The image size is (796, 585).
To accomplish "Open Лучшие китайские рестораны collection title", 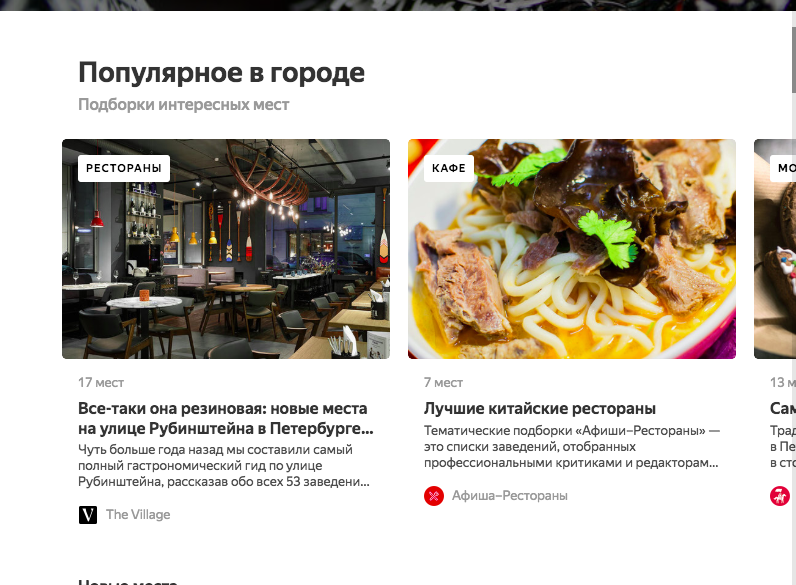I will click(540, 408).
